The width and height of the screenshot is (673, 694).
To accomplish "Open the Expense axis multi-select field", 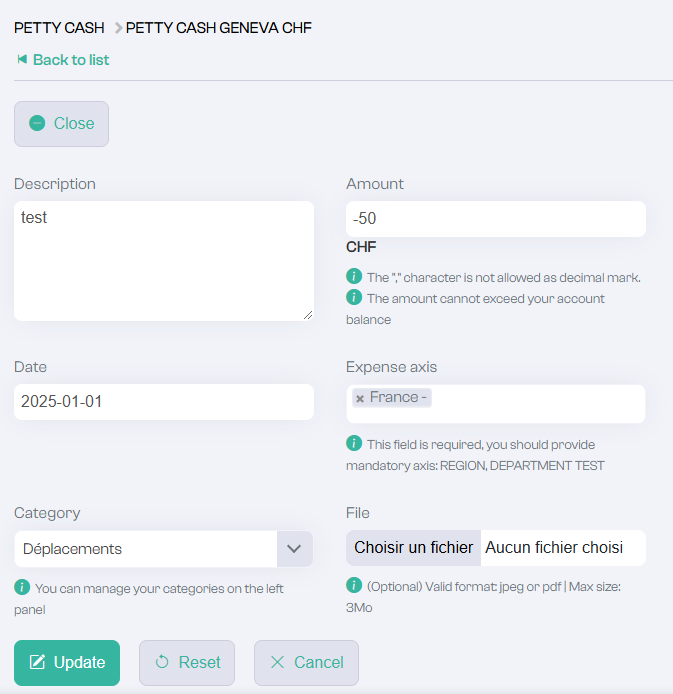I will tap(496, 404).
